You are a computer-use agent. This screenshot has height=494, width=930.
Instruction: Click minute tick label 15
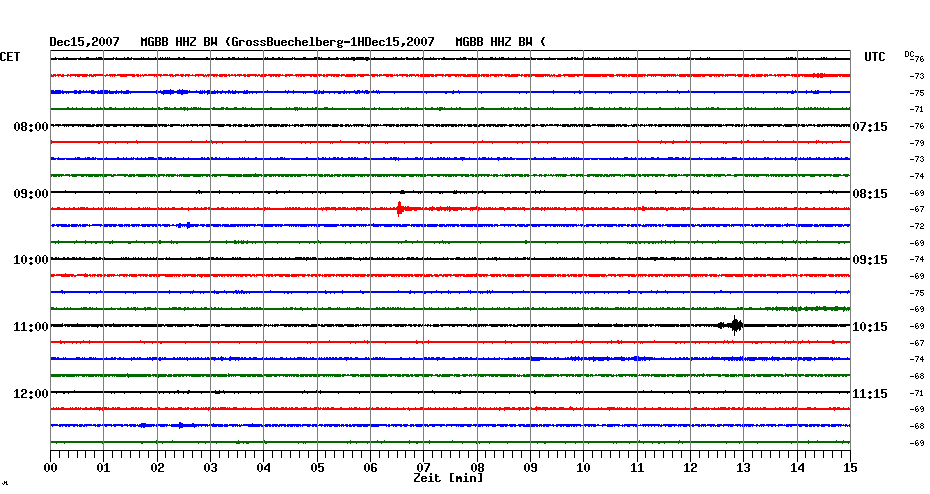pos(850,467)
